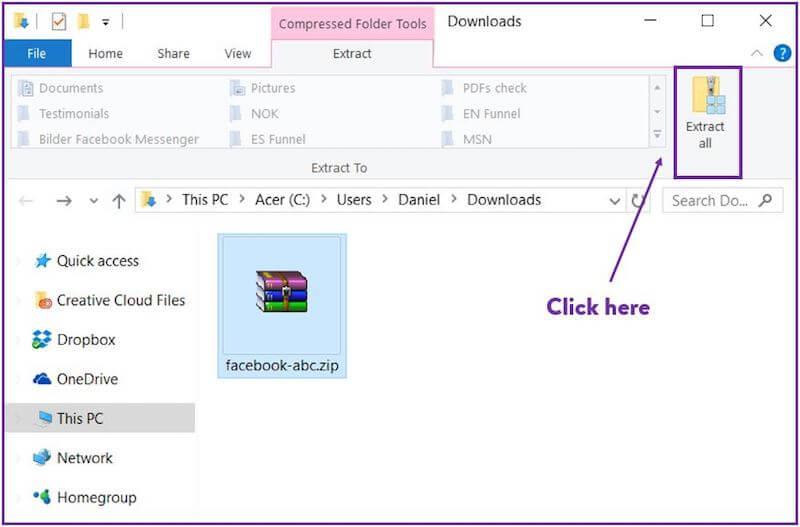Click the New folder quick access icon
This screenshot has width=800, height=527.
83,21
